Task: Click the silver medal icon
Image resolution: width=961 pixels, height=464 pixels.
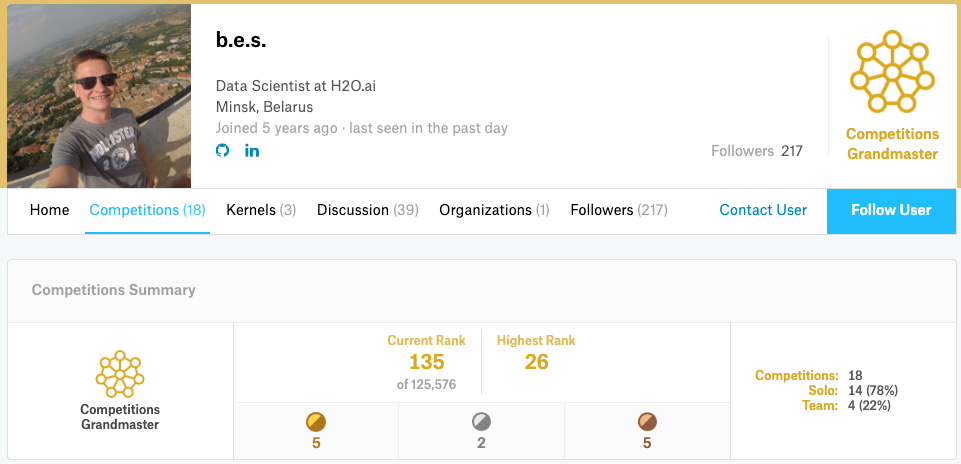Action: [x=481, y=422]
